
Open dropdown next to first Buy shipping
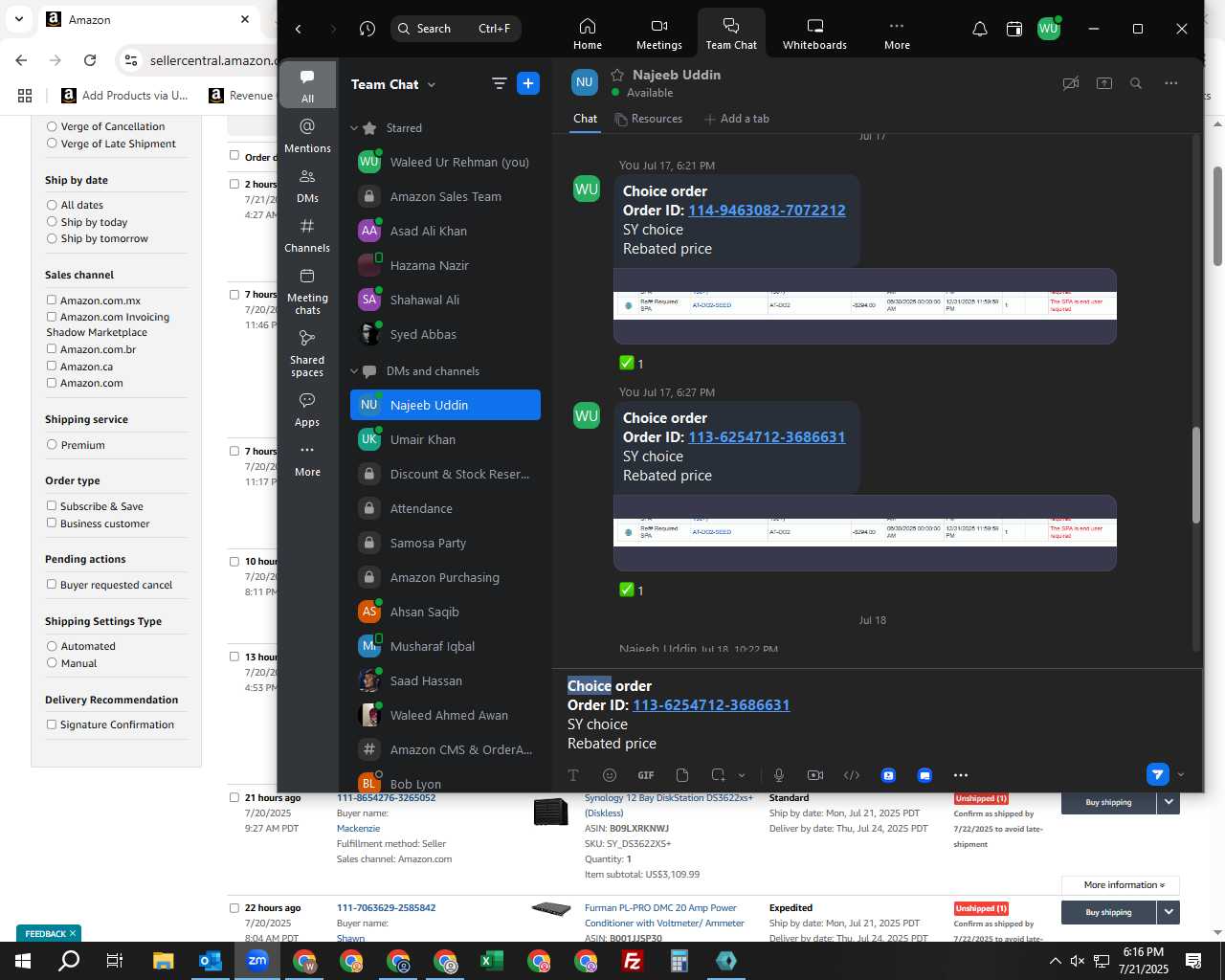1169,802
